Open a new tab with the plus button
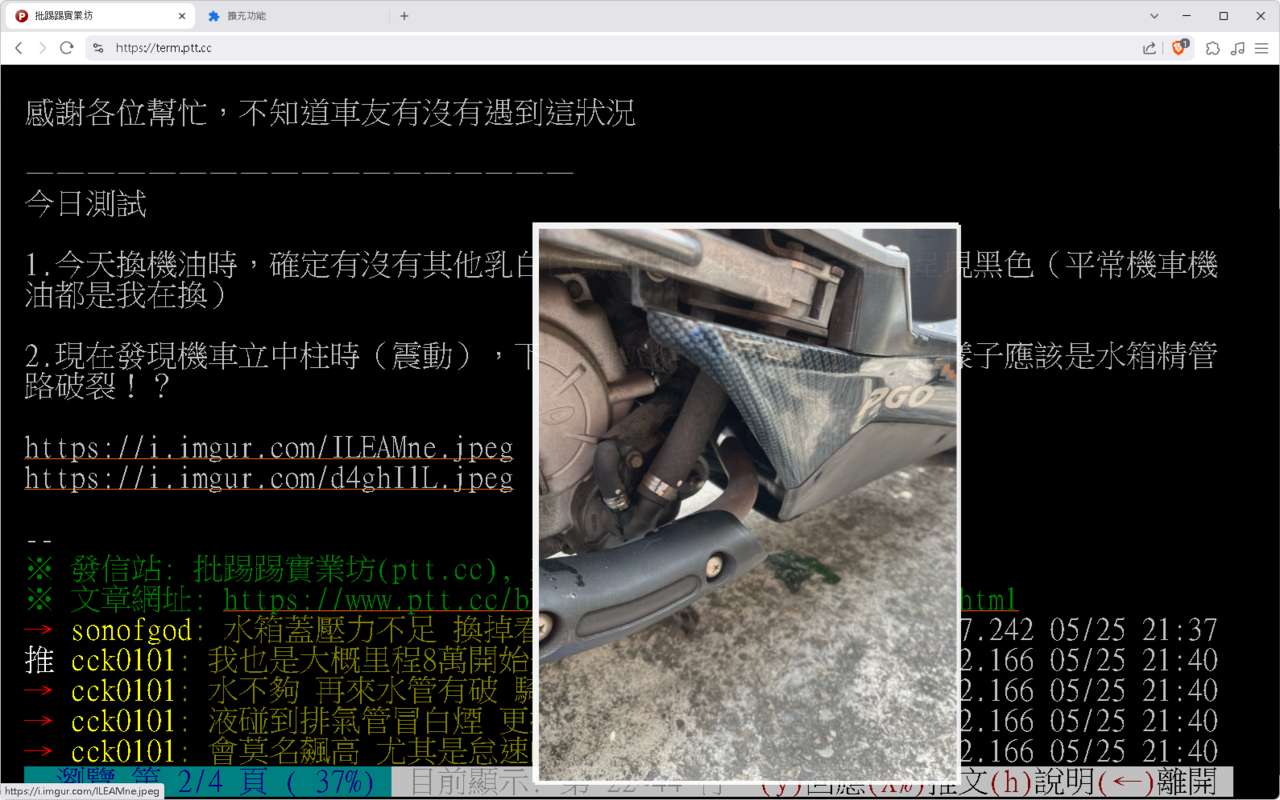Screen dimensions: 1280x800 point(404,16)
